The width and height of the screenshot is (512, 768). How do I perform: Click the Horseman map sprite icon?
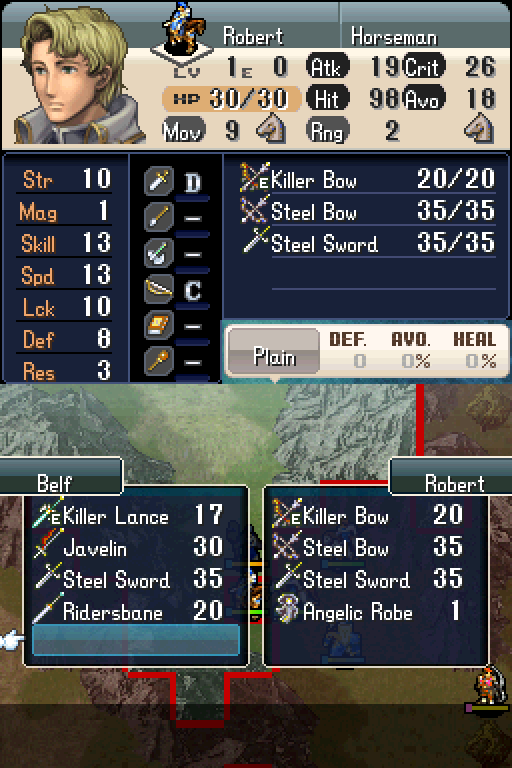pos(182,29)
